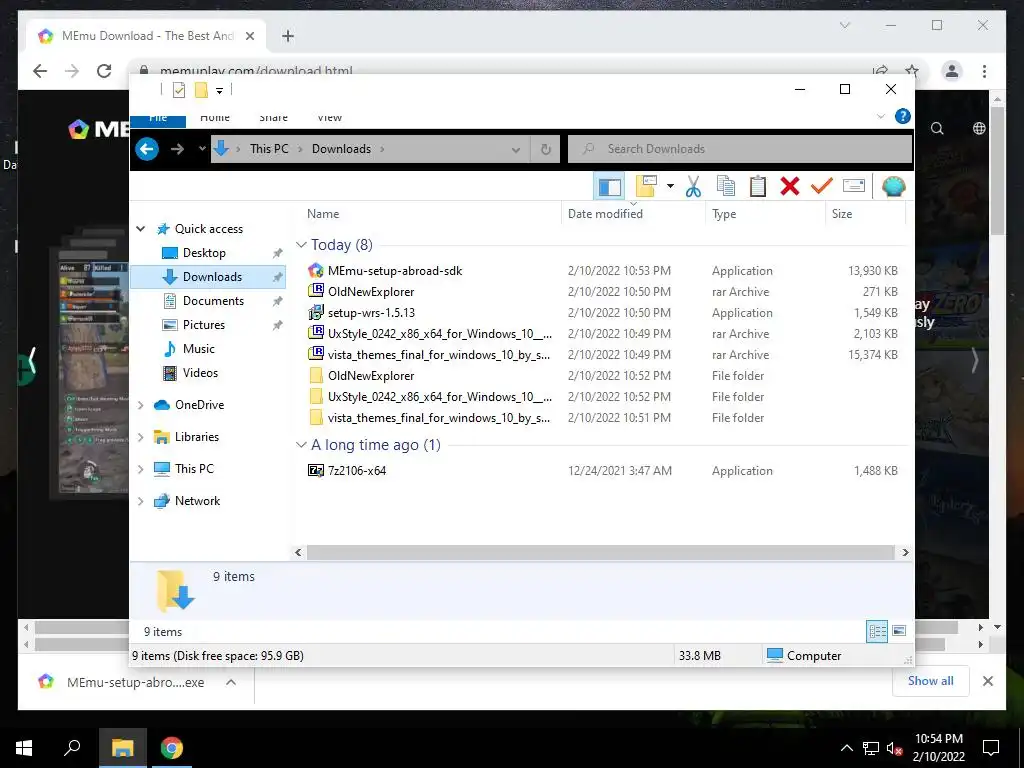The width and height of the screenshot is (1024, 768).
Task: Click the Rename toolbar icon
Action: point(854,187)
